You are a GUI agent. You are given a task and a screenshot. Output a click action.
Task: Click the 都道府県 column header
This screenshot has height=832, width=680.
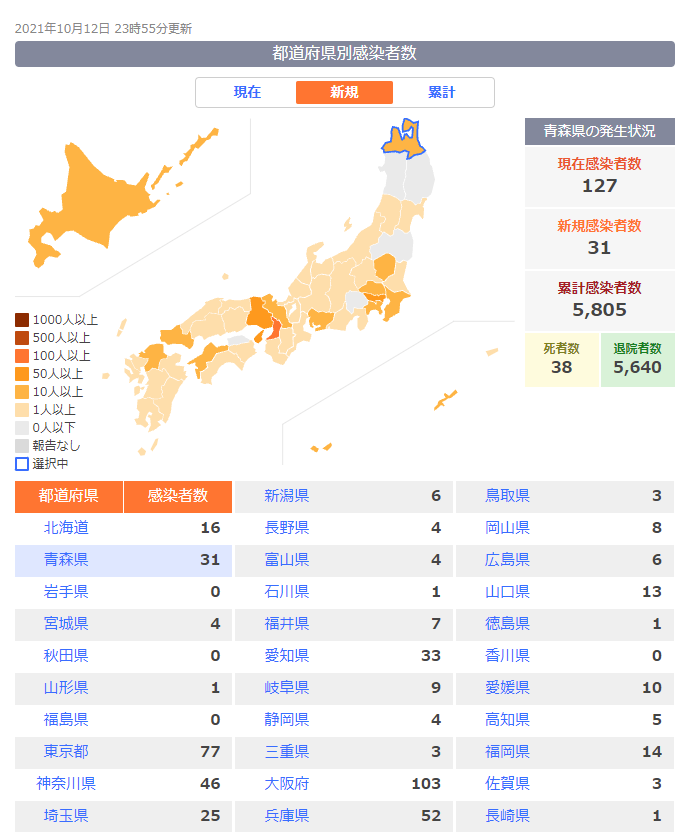point(69,497)
